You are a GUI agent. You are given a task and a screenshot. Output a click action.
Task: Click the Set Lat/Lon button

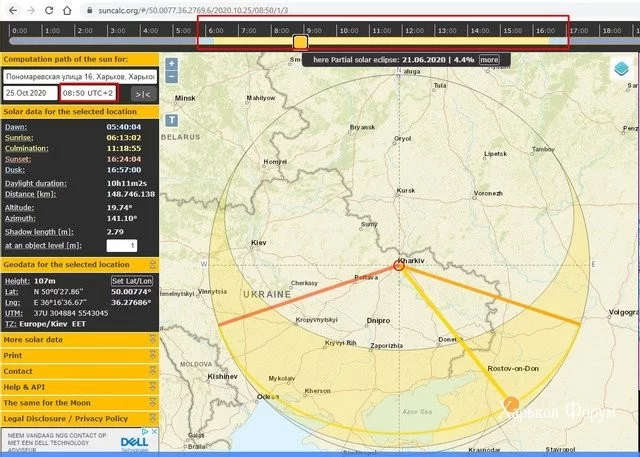pyautogui.click(x=131, y=280)
